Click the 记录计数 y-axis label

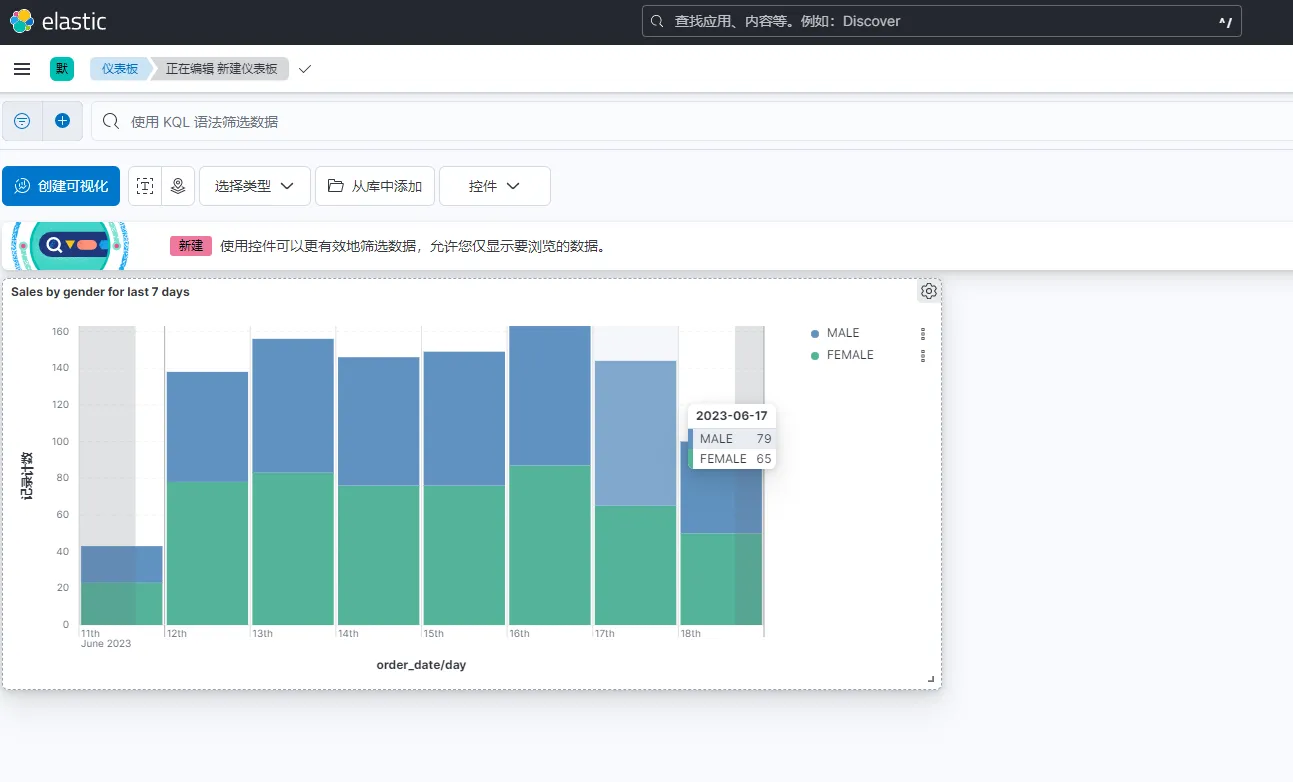[x=28, y=476]
